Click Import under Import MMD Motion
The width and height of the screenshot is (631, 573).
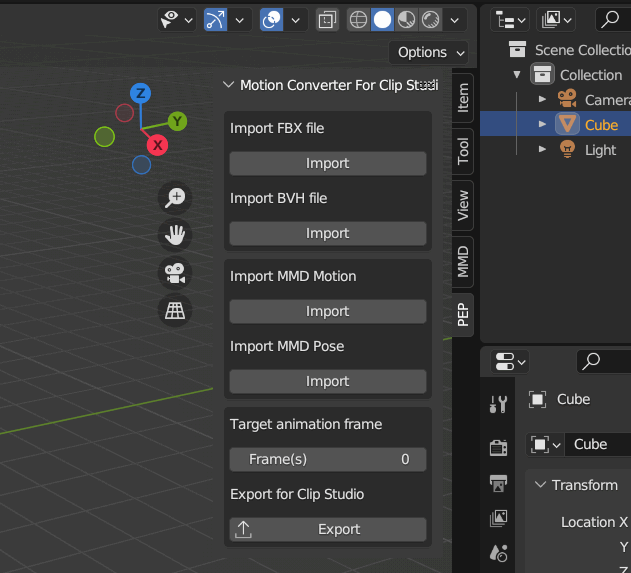point(328,311)
